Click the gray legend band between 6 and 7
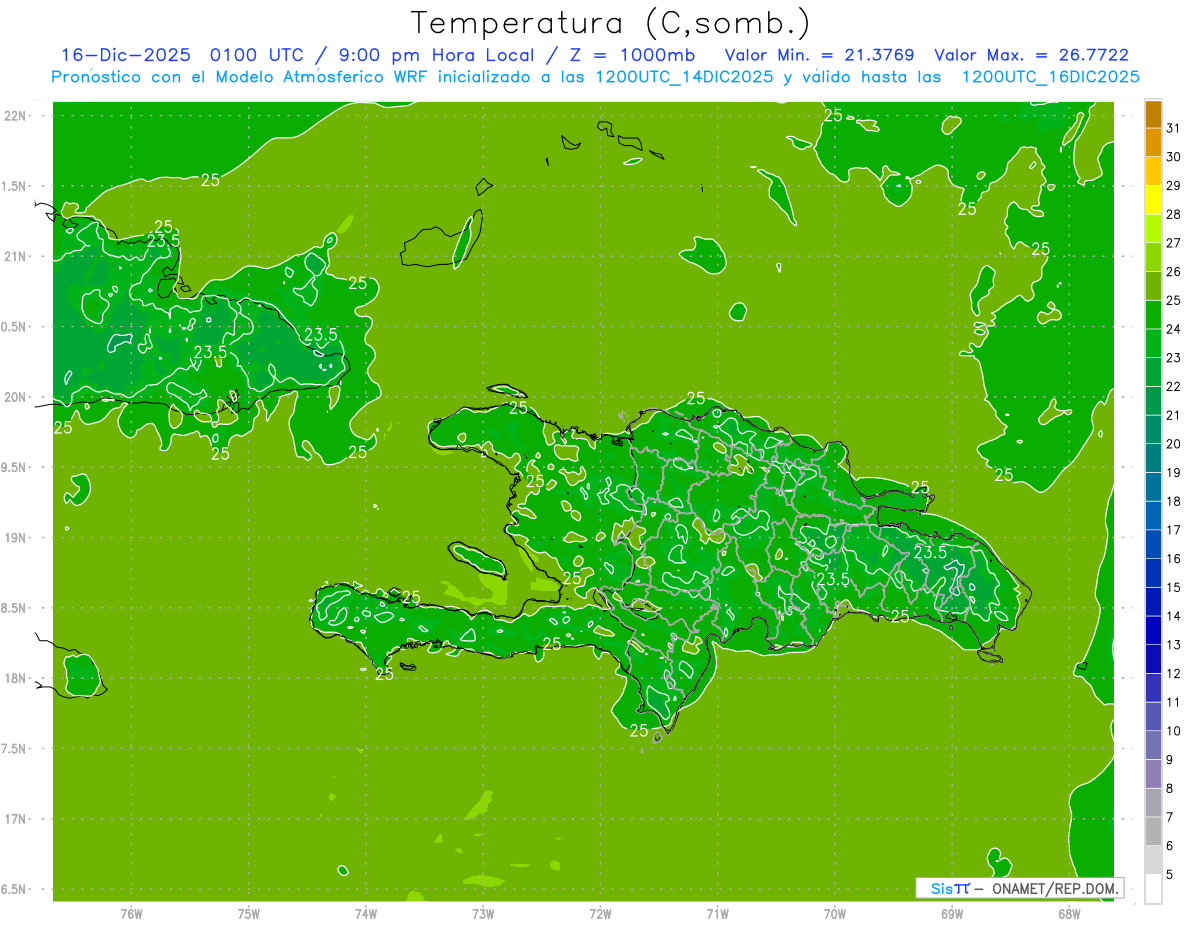This screenshot has height=927, width=1200. tap(1153, 832)
